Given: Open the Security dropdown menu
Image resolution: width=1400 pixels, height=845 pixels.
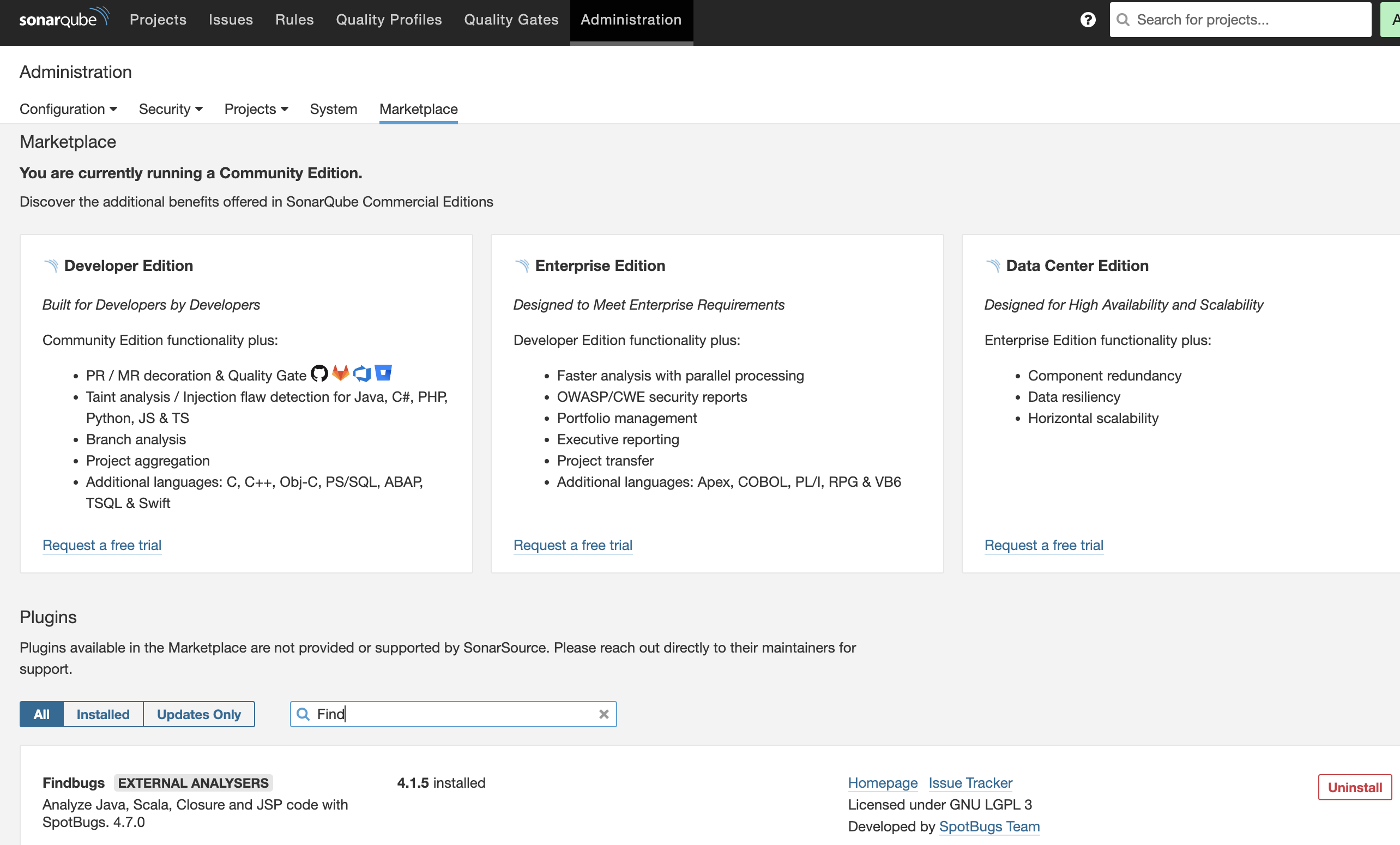Looking at the screenshot, I should click(171, 109).
